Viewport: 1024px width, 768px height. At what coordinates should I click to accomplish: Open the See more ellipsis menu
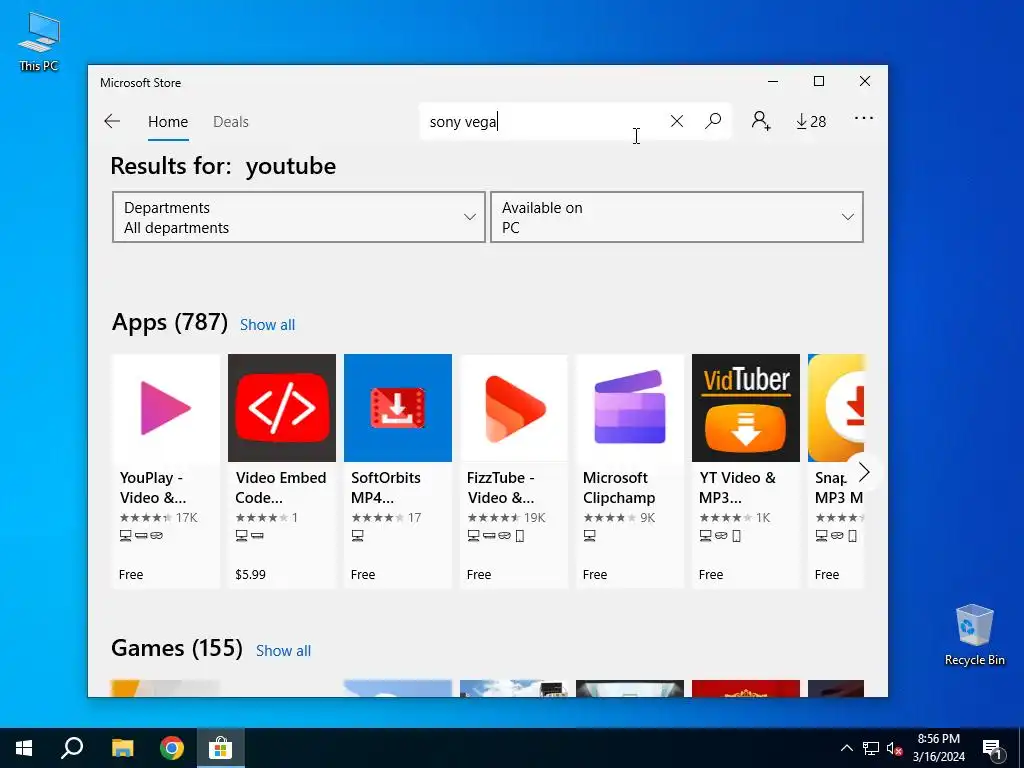(x=863, y=118)
